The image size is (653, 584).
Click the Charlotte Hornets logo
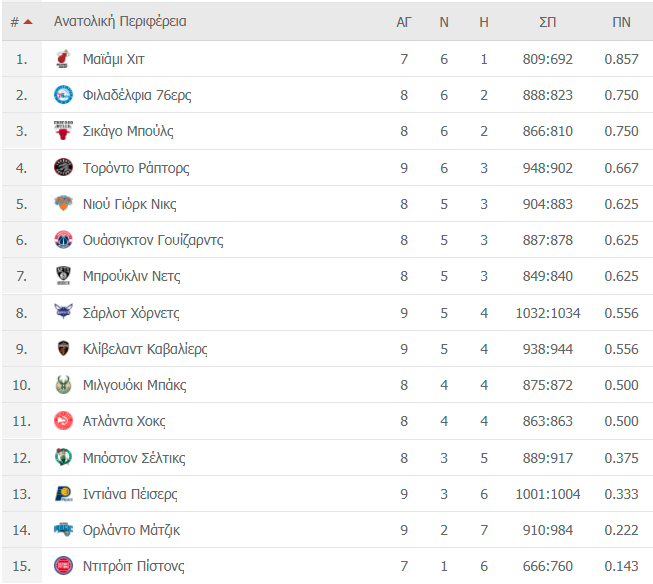tap(63, 312)
